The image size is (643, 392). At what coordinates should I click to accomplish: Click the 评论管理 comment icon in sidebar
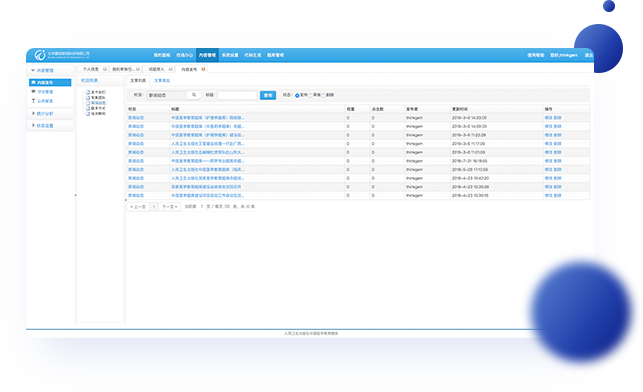click(34, 92)
